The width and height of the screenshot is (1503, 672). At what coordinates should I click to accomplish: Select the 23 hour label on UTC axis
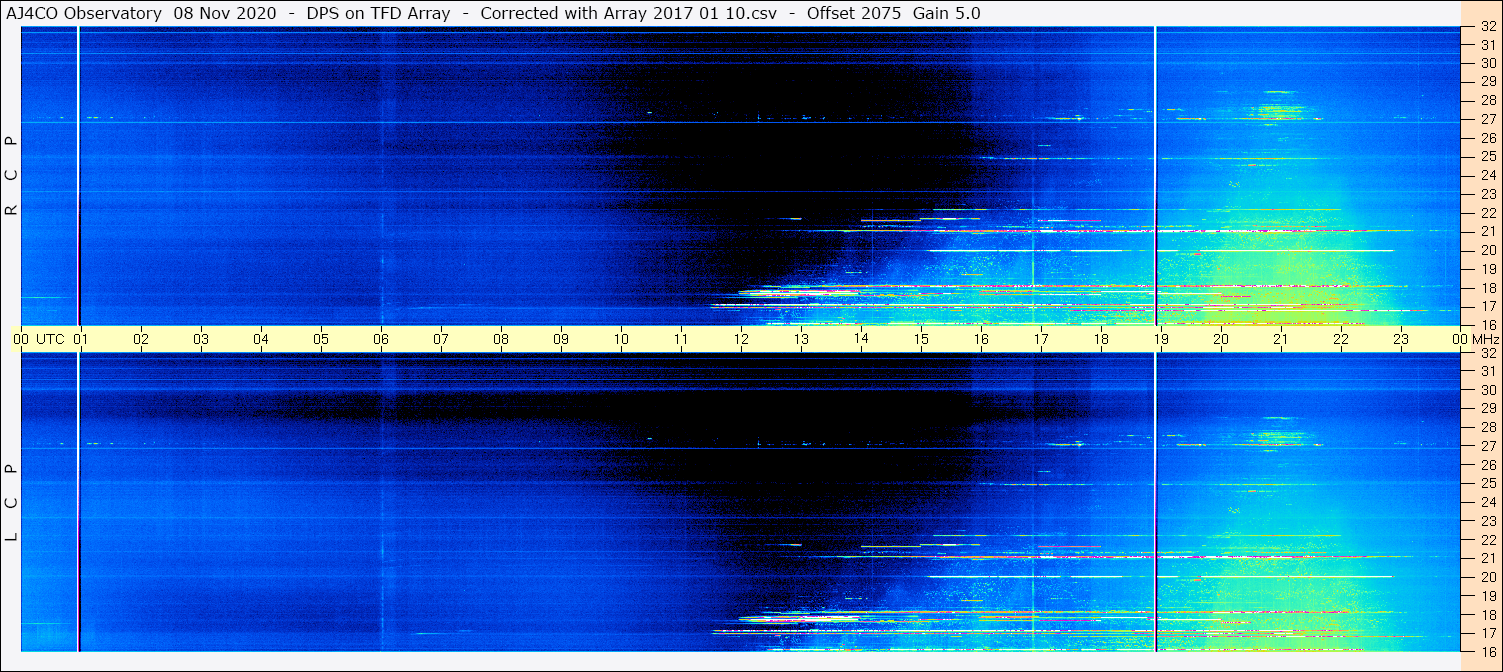pyautogui.click(x=1401, y=339)
